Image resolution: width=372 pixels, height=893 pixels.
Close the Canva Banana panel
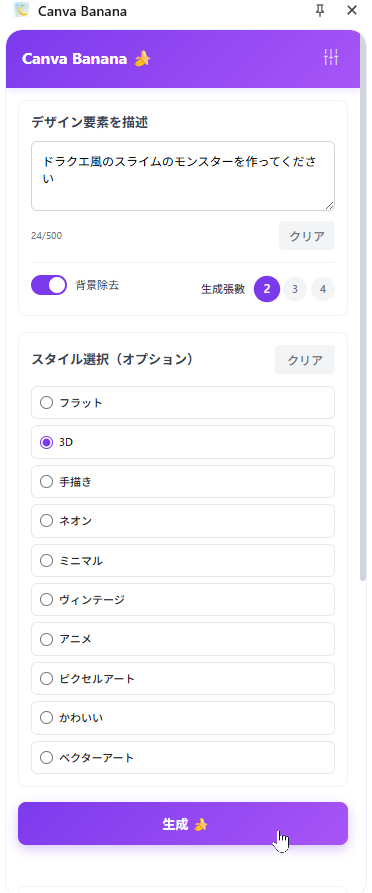point(352,10)
